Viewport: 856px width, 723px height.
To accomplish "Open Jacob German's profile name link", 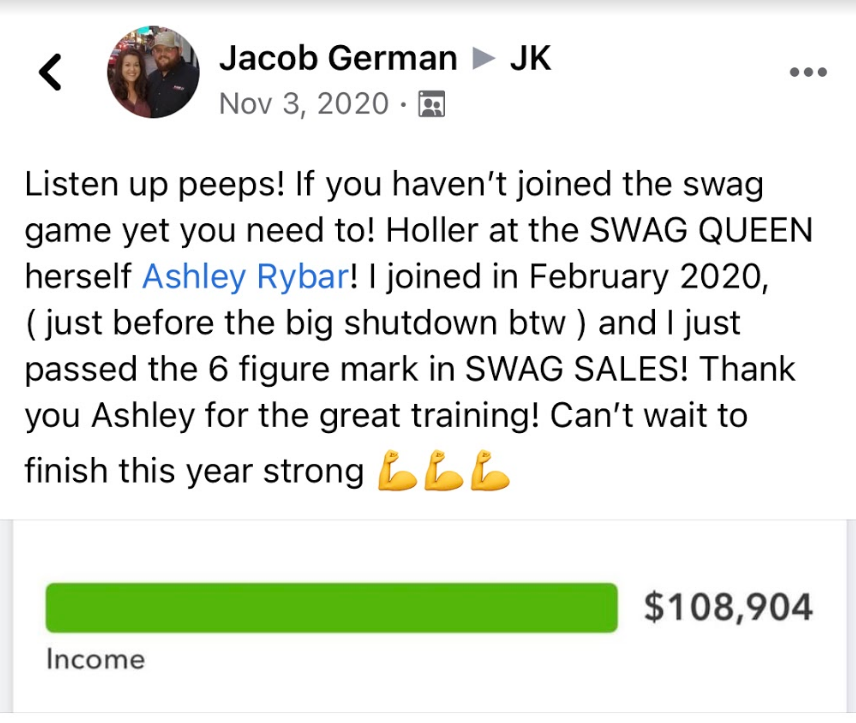I will click(x=337, y=58).
